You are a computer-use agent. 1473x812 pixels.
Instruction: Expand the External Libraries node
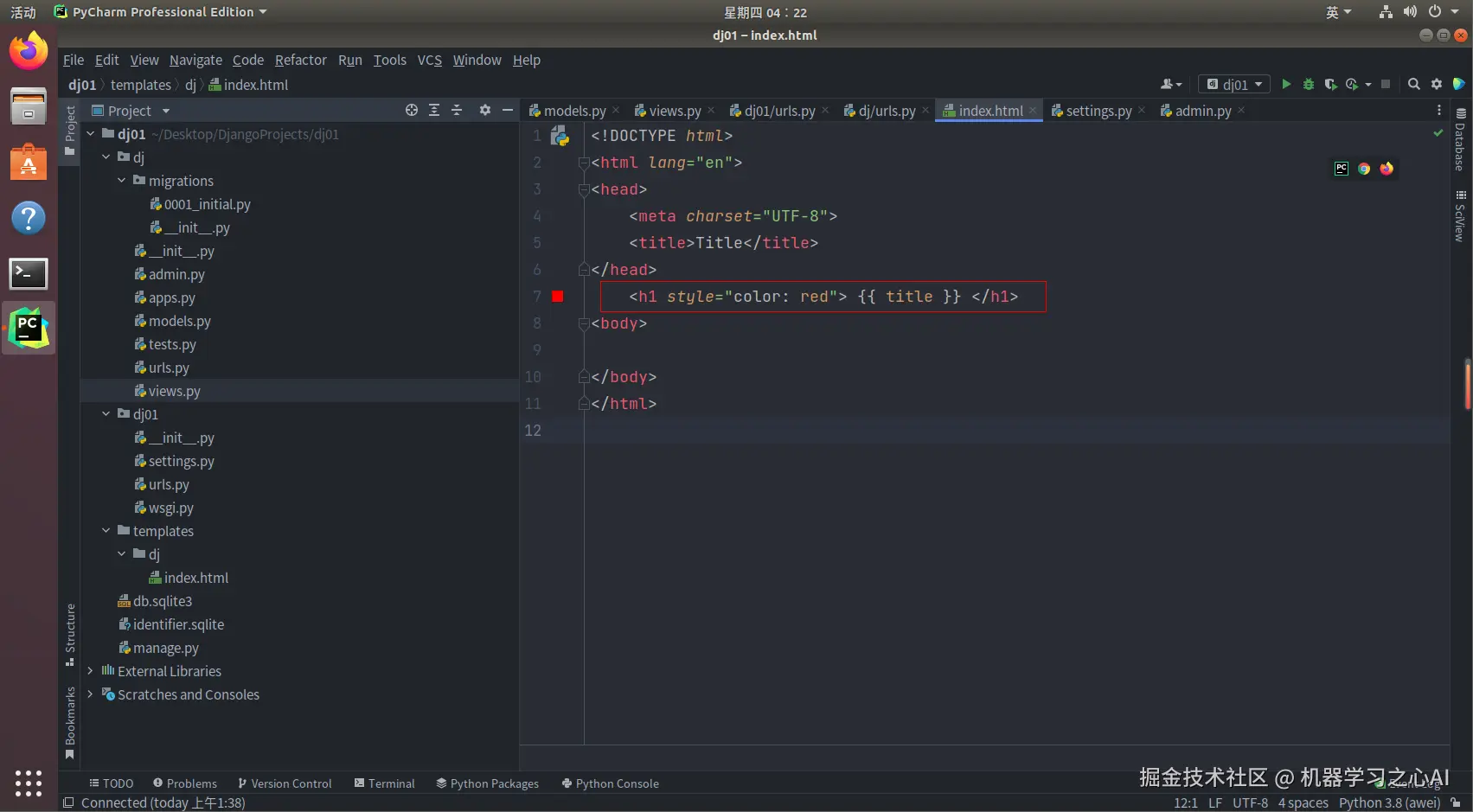pos(90,671)
